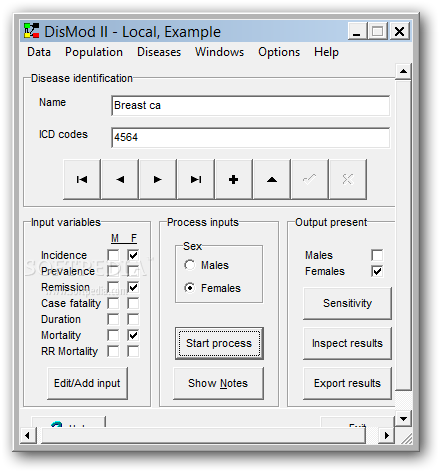Image resolution: width=440 pixels, height=472 pixels.
Task: Toggle Prevalence male checkbox
Action: tap(113, 271)
